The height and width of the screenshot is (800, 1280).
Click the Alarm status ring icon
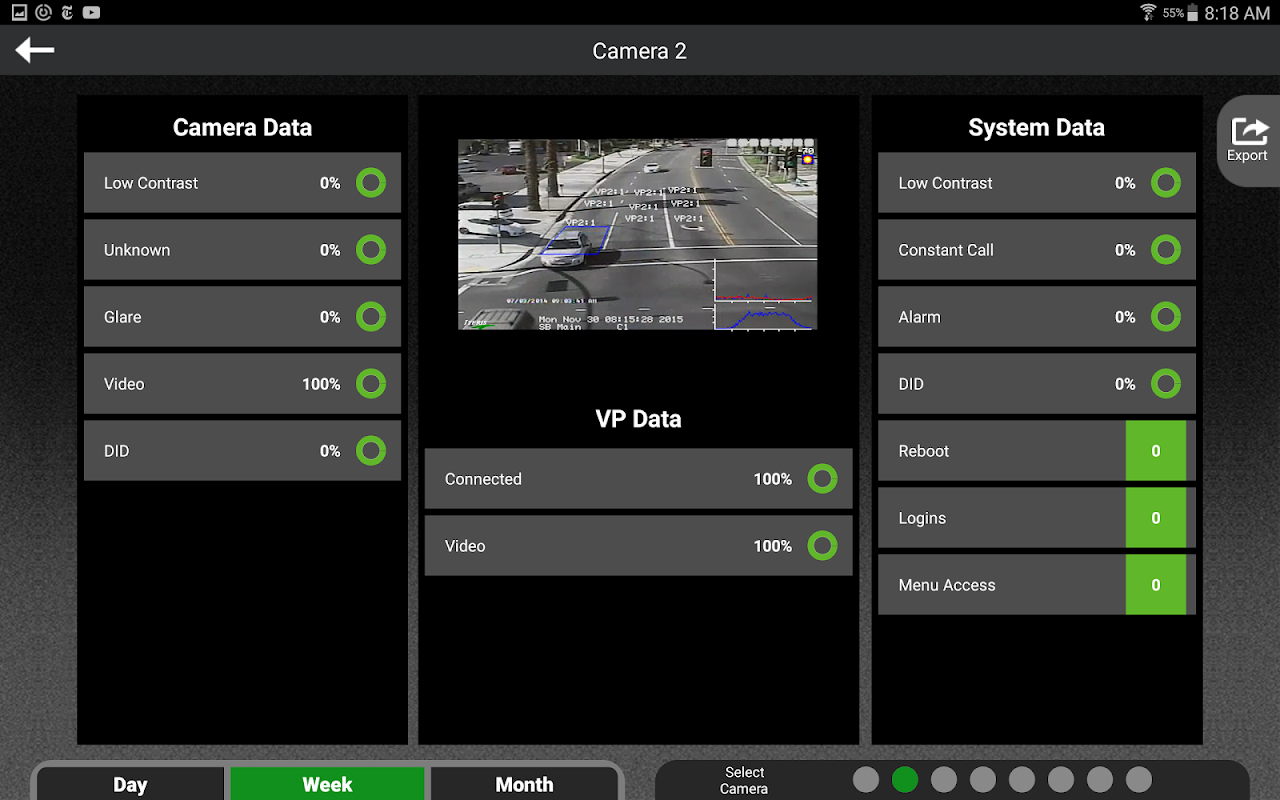tap(1166, 317)
